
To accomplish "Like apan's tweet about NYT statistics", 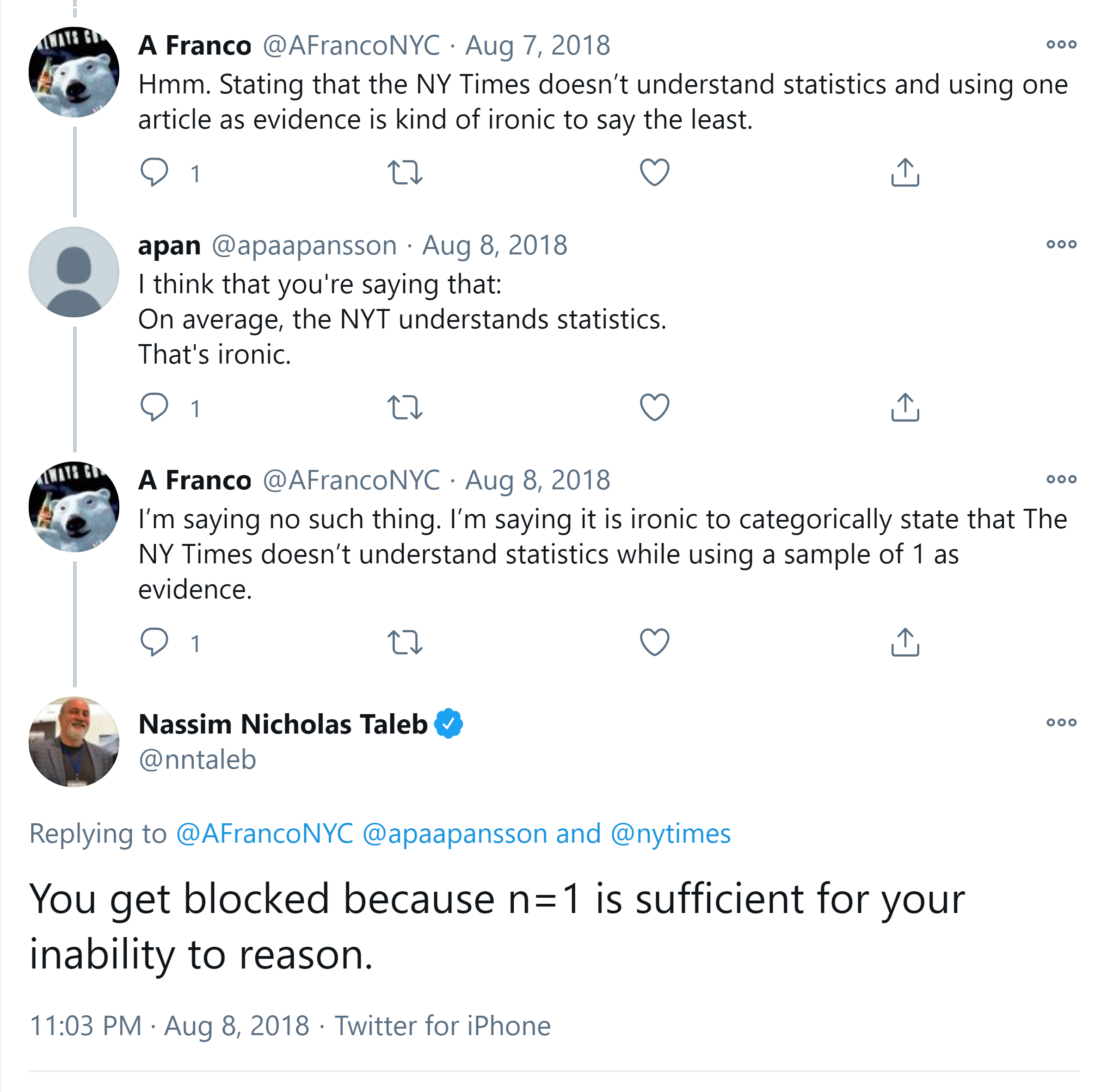I will (x=654, y=407).
